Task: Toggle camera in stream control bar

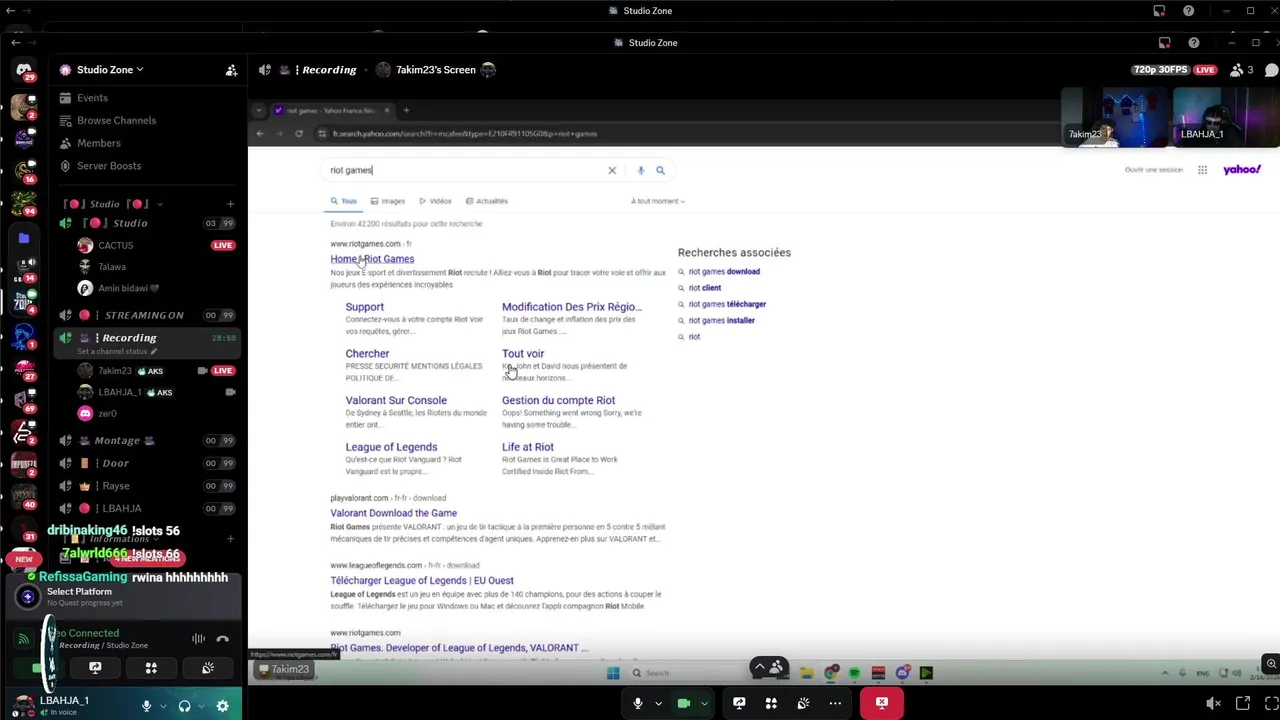Action: (684, 703)
